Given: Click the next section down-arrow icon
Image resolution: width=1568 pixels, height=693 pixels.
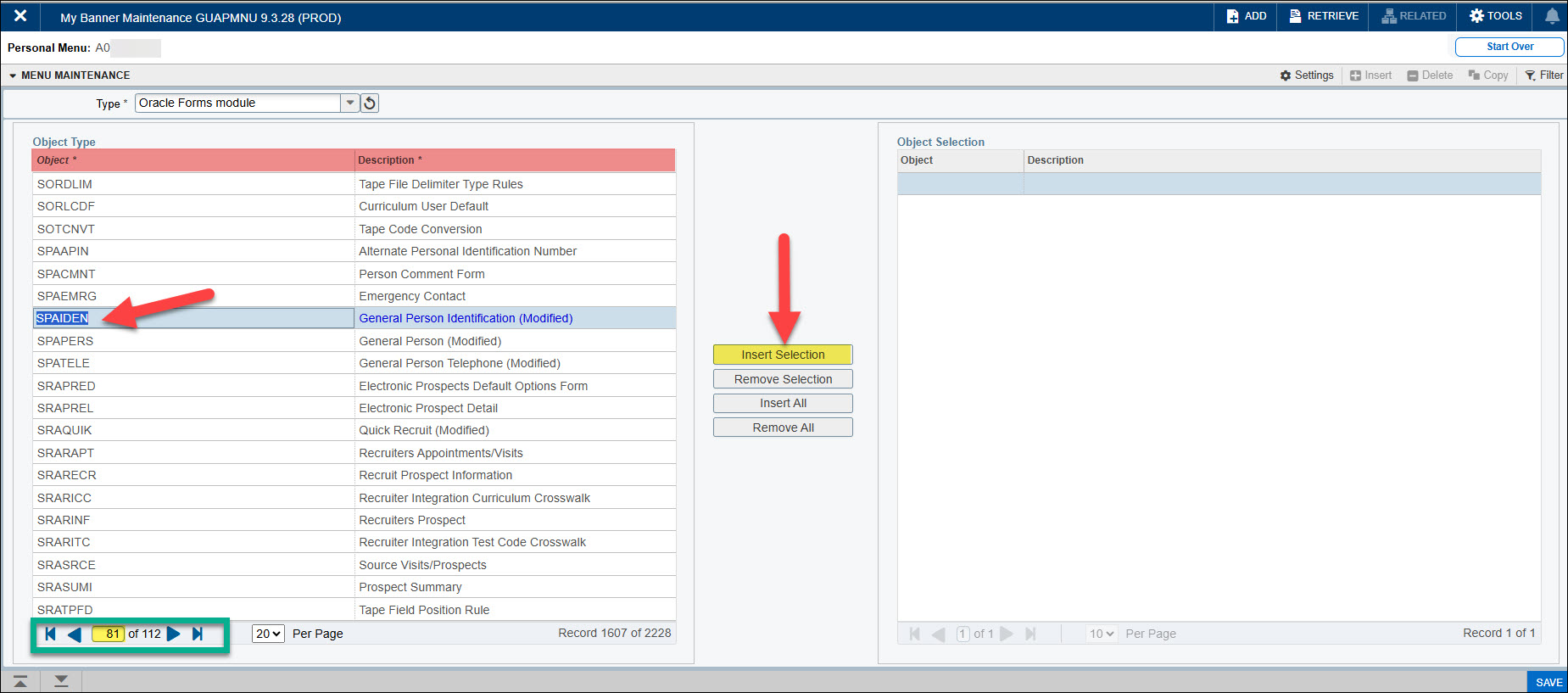Looking at the screenshot, I should (x=61, y=681).
